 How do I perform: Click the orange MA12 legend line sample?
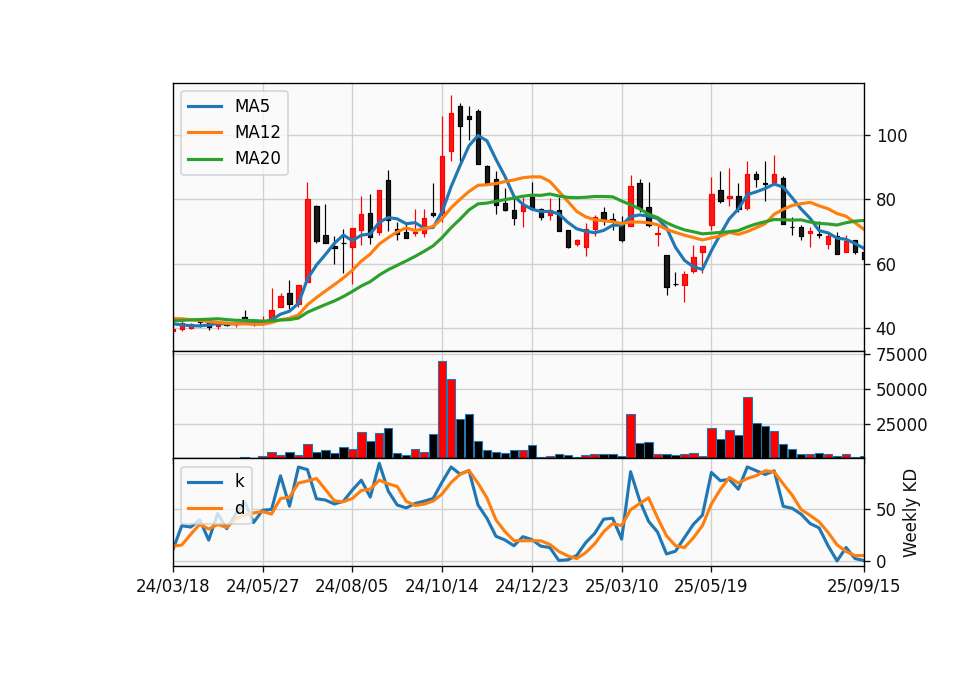point(205,132)
